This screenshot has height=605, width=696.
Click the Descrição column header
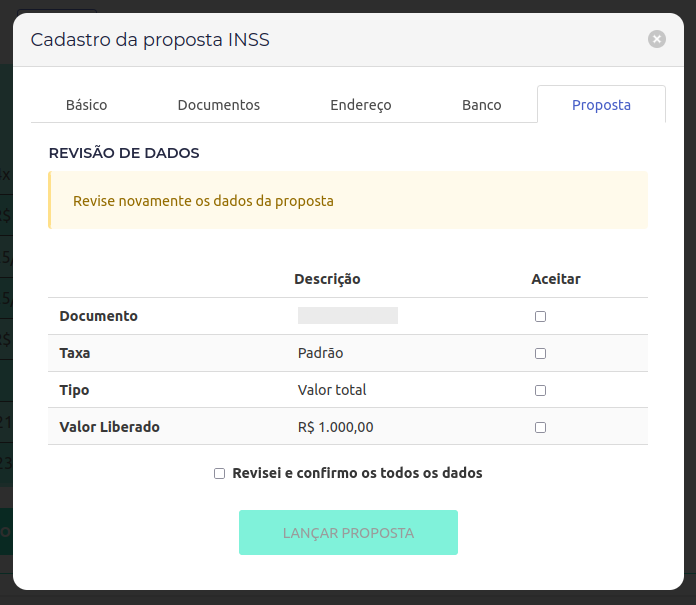(x=327, y=279)
